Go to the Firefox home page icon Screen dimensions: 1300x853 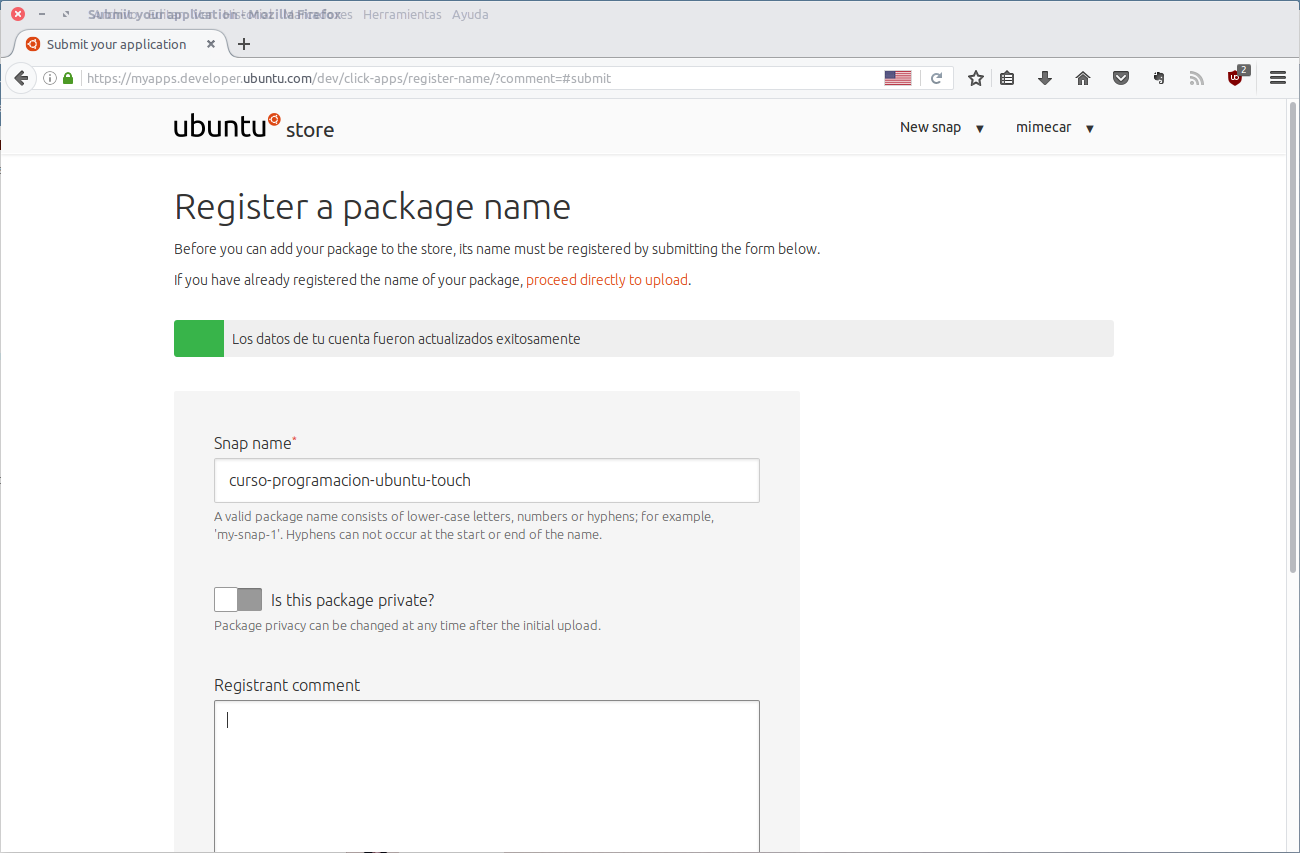[1082, 78]
